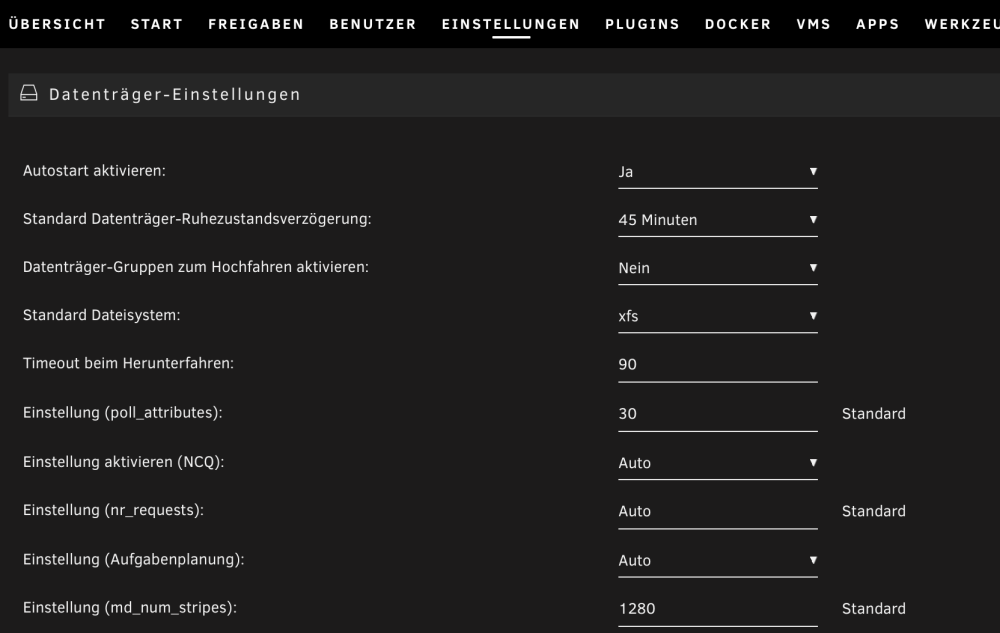Open the ÜBERSICHT tab
Image resolution: width=1000 pixels, height=633 pixels.
57,24
